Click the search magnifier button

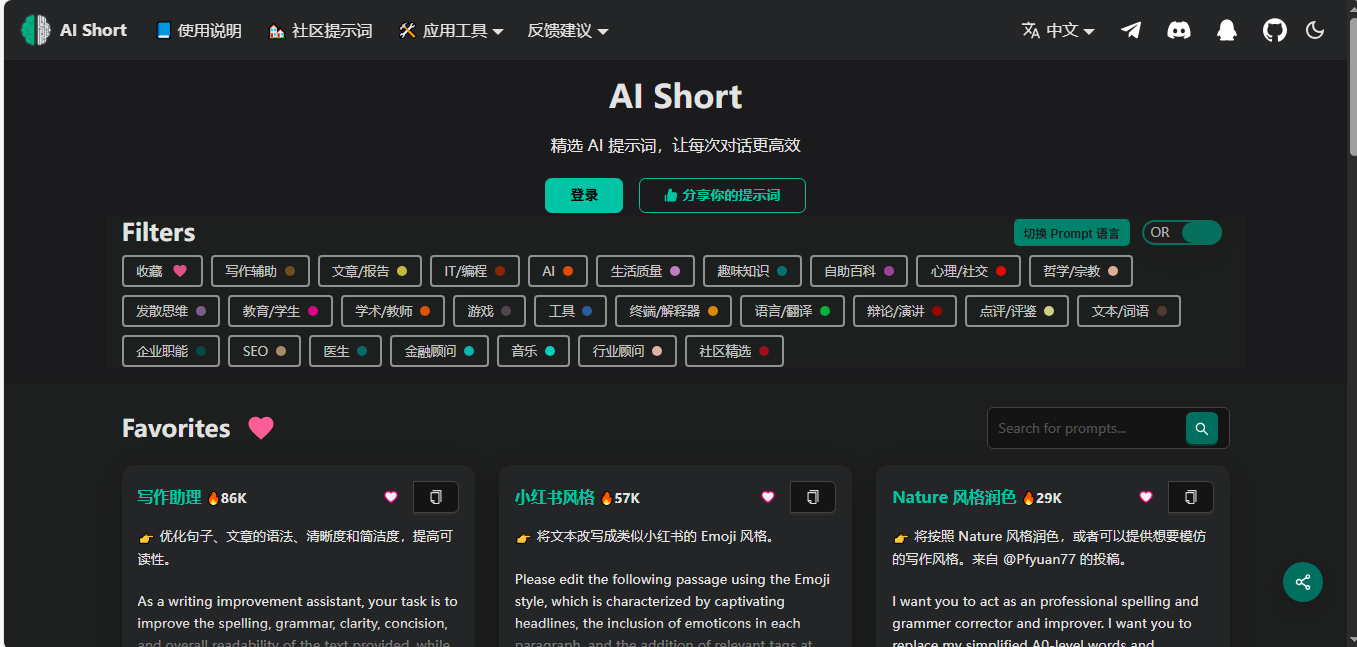click(1201, 428)
